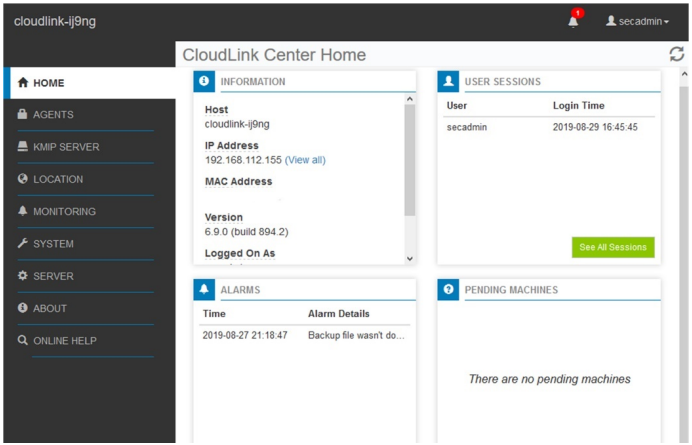Click the login time 2019-08-29 16:45:45
The height and width of the screenshot is (445, 692).
click(x=595, y=127)
